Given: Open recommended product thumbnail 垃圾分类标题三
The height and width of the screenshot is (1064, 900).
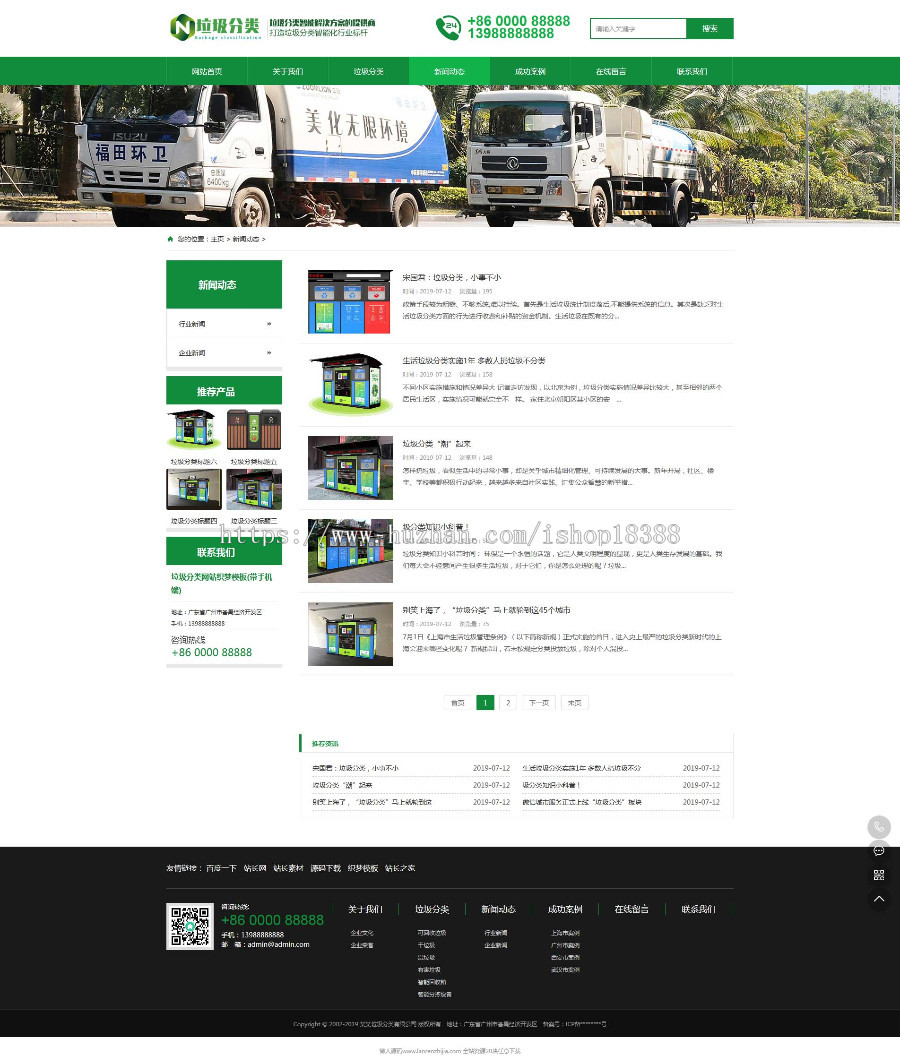Looking at the screenshot, I should click(x=254, y=489).
